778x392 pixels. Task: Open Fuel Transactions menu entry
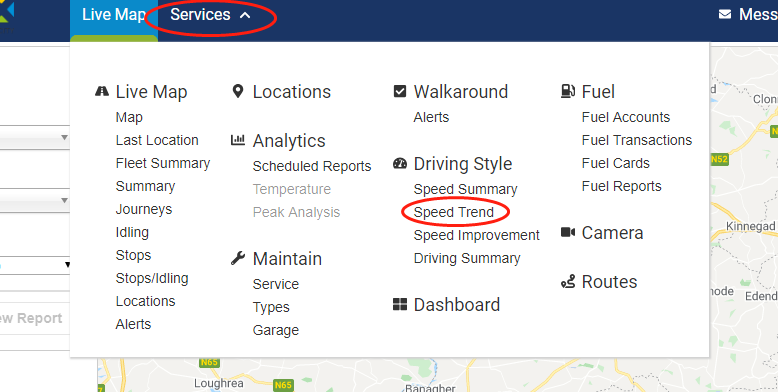[x=637, y=140]
